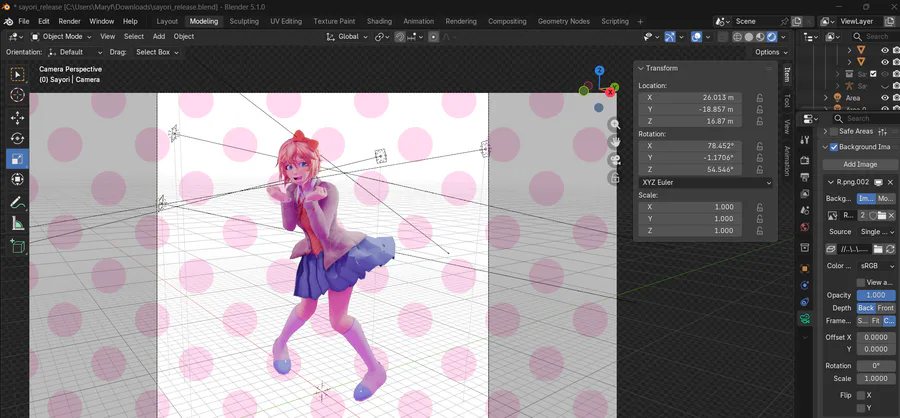
Task: Open the Scene properties tab icon
Action: pos(805,211)
